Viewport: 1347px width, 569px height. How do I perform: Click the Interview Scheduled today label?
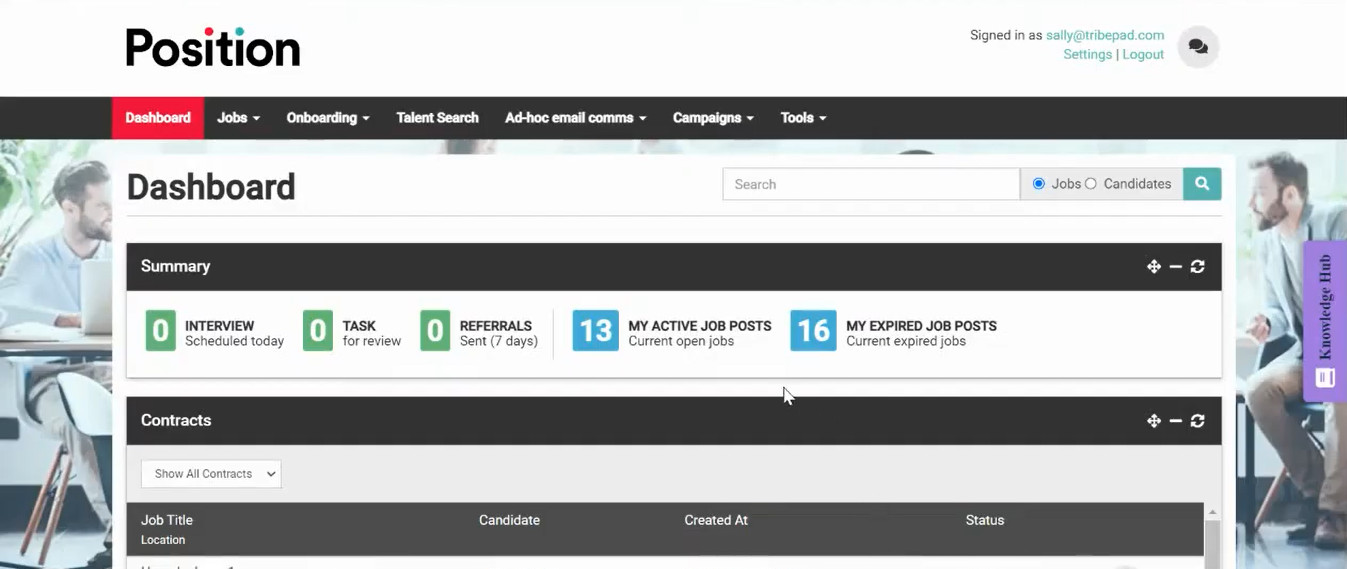[x=234, y=334]
